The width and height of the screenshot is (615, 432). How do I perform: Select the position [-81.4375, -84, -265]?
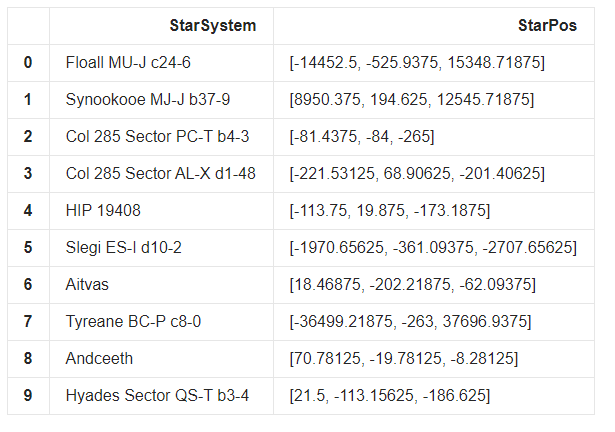click(361, 137)
